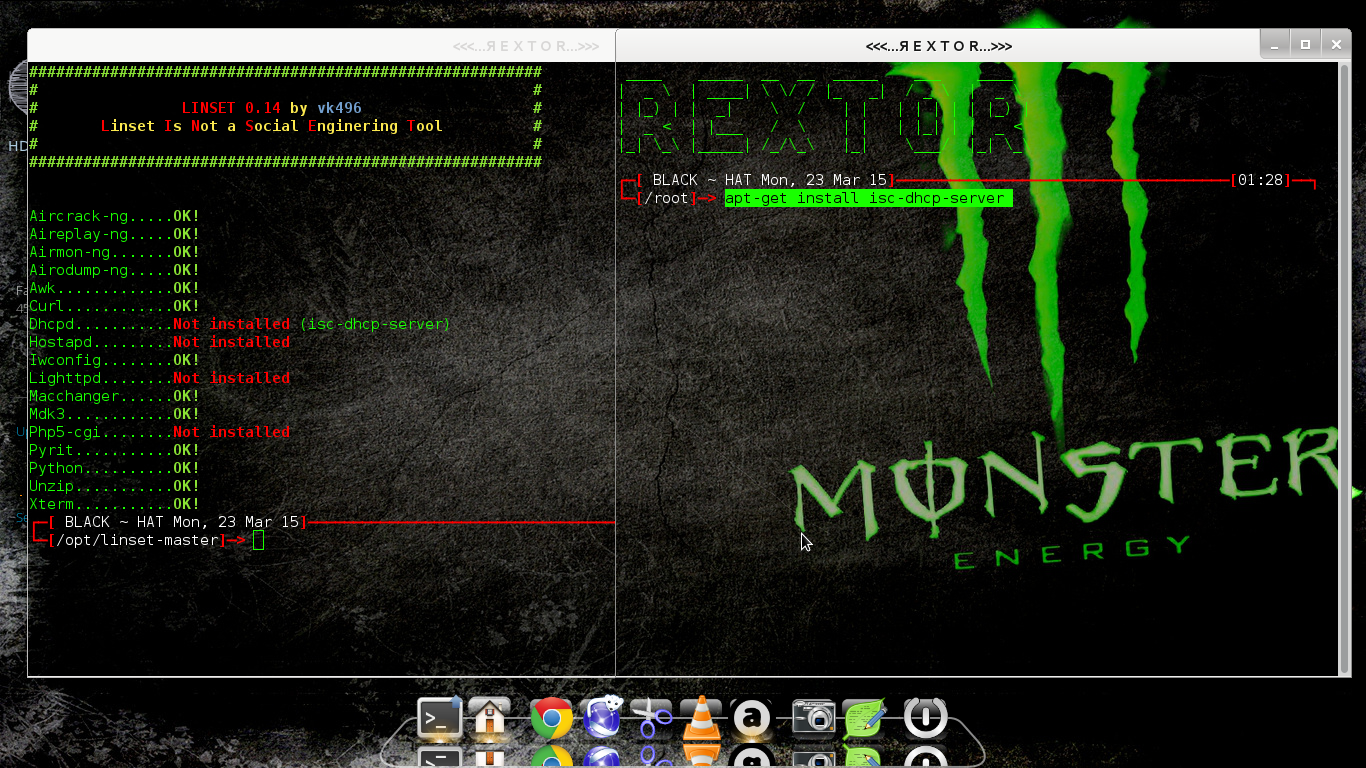
Task: Click the REXTOR ASCII art banner
Action: click(x=822, y=117)
